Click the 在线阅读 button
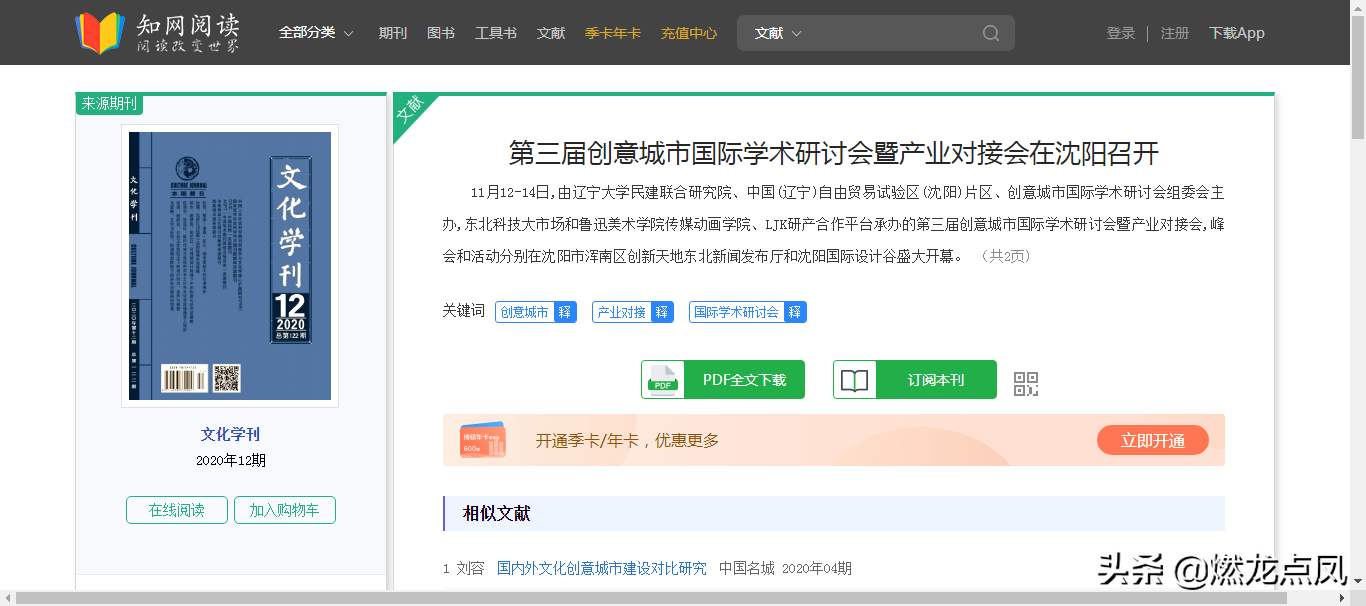 pyautogui.click(x=176, y=509)
